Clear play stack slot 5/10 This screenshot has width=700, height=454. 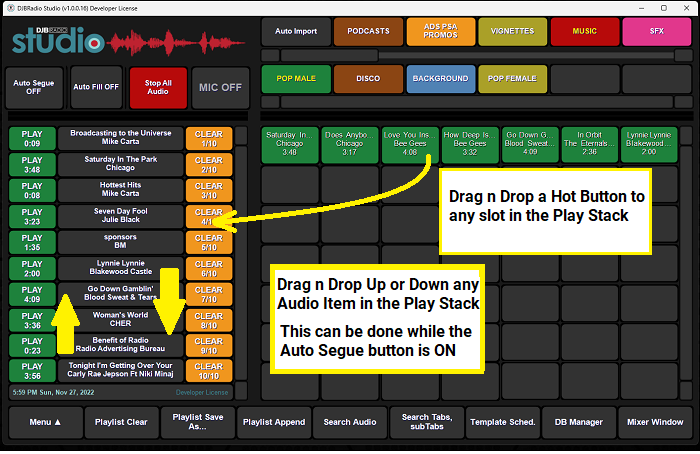point(209,243)
